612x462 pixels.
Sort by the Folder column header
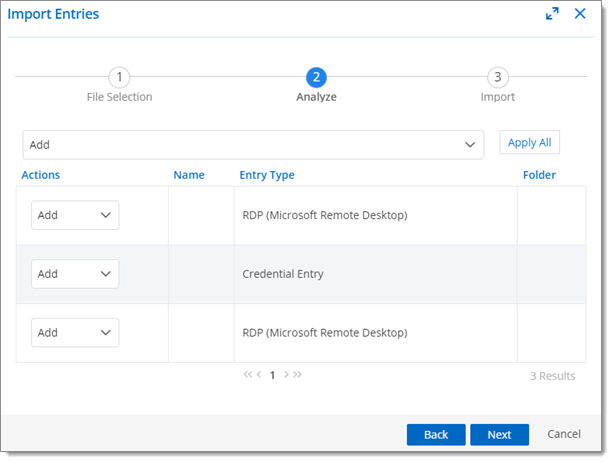(539, 175)
